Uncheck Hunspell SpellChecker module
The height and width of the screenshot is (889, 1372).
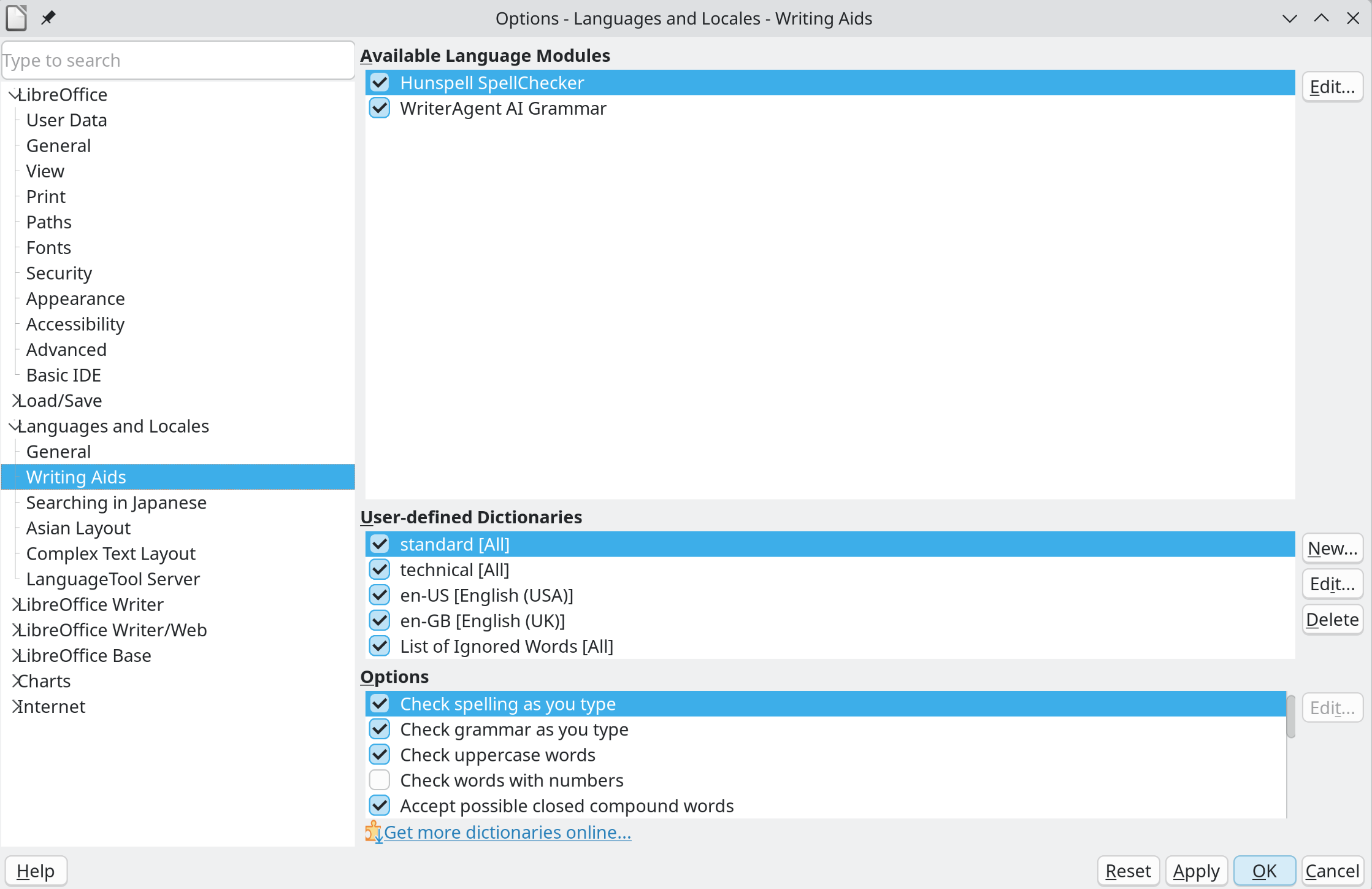pyautogui.click(x=380, y=82)
